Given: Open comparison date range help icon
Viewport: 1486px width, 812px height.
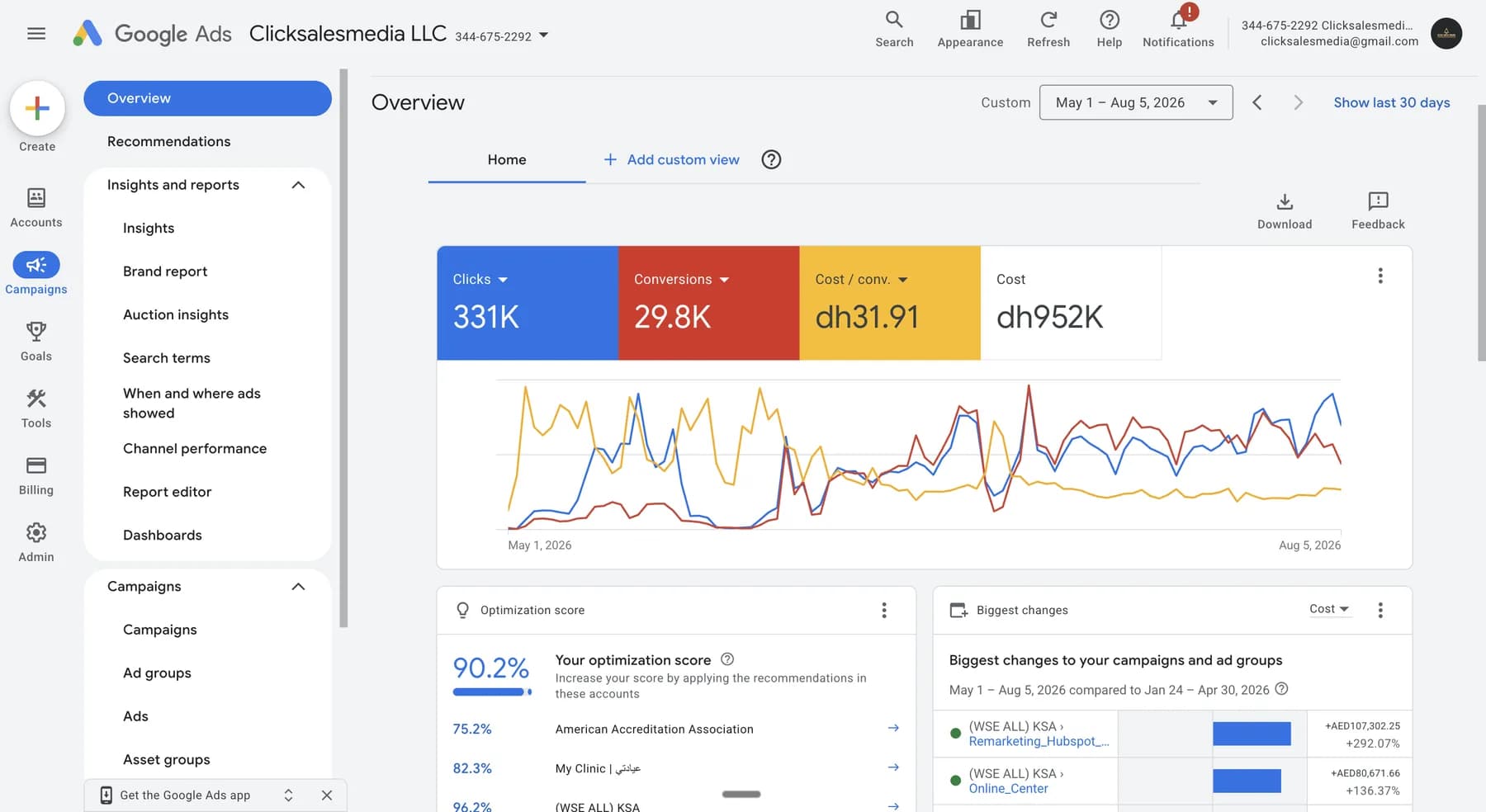Looking at the screenshot, I should [1281, 689].
